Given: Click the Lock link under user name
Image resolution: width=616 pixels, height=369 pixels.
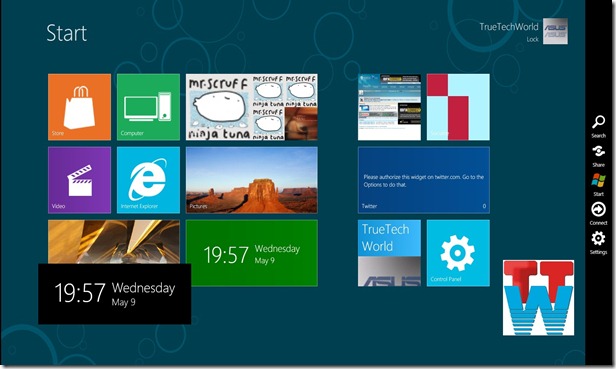Looking at the screenshot, I should pyautogui.click(x=532, y=39).
